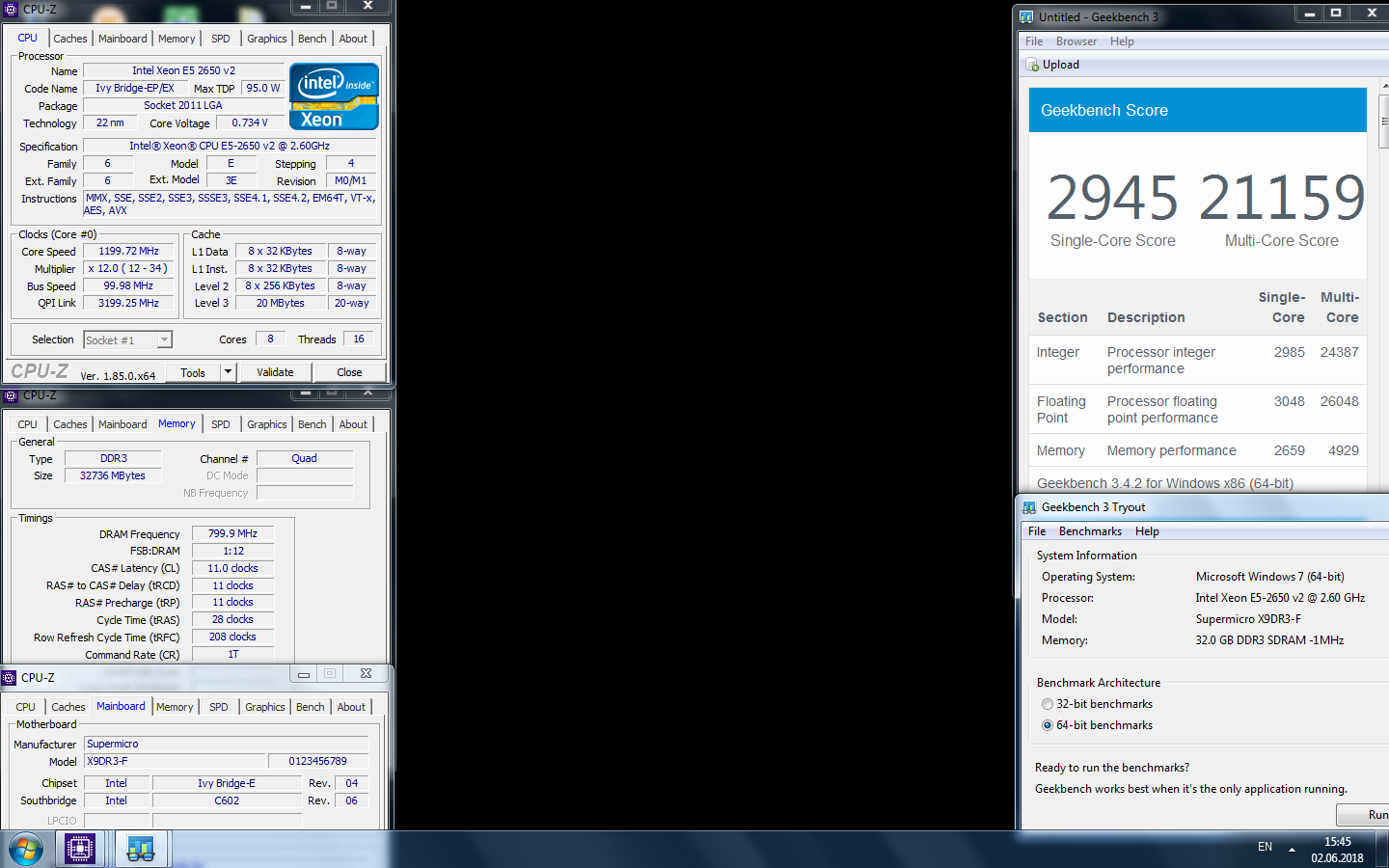Click the Core Speed value 1199.72 MHz
The width and height of the screenshot is (1389, 868).
[x=128, y=251]
